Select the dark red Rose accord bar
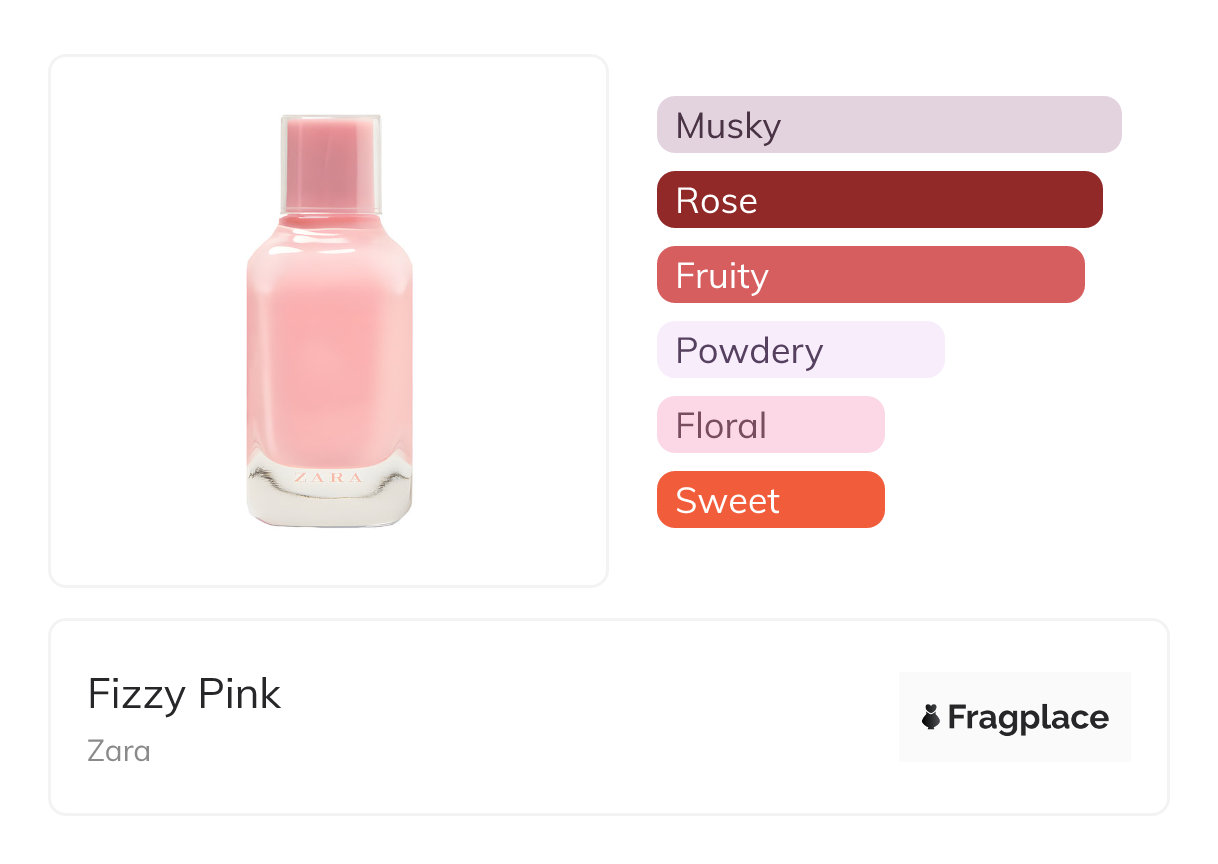The image size is (1218, 864). [879, 200]
